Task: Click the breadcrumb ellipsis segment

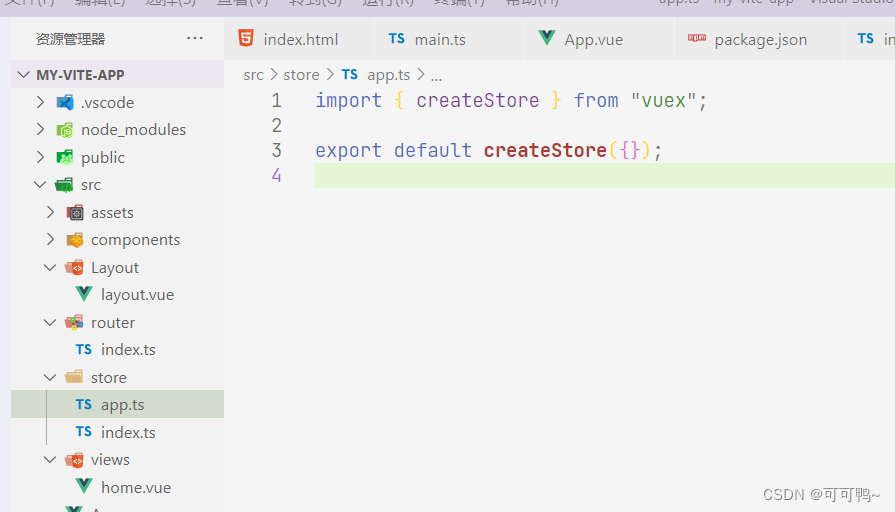Action: tap(436, 76)
